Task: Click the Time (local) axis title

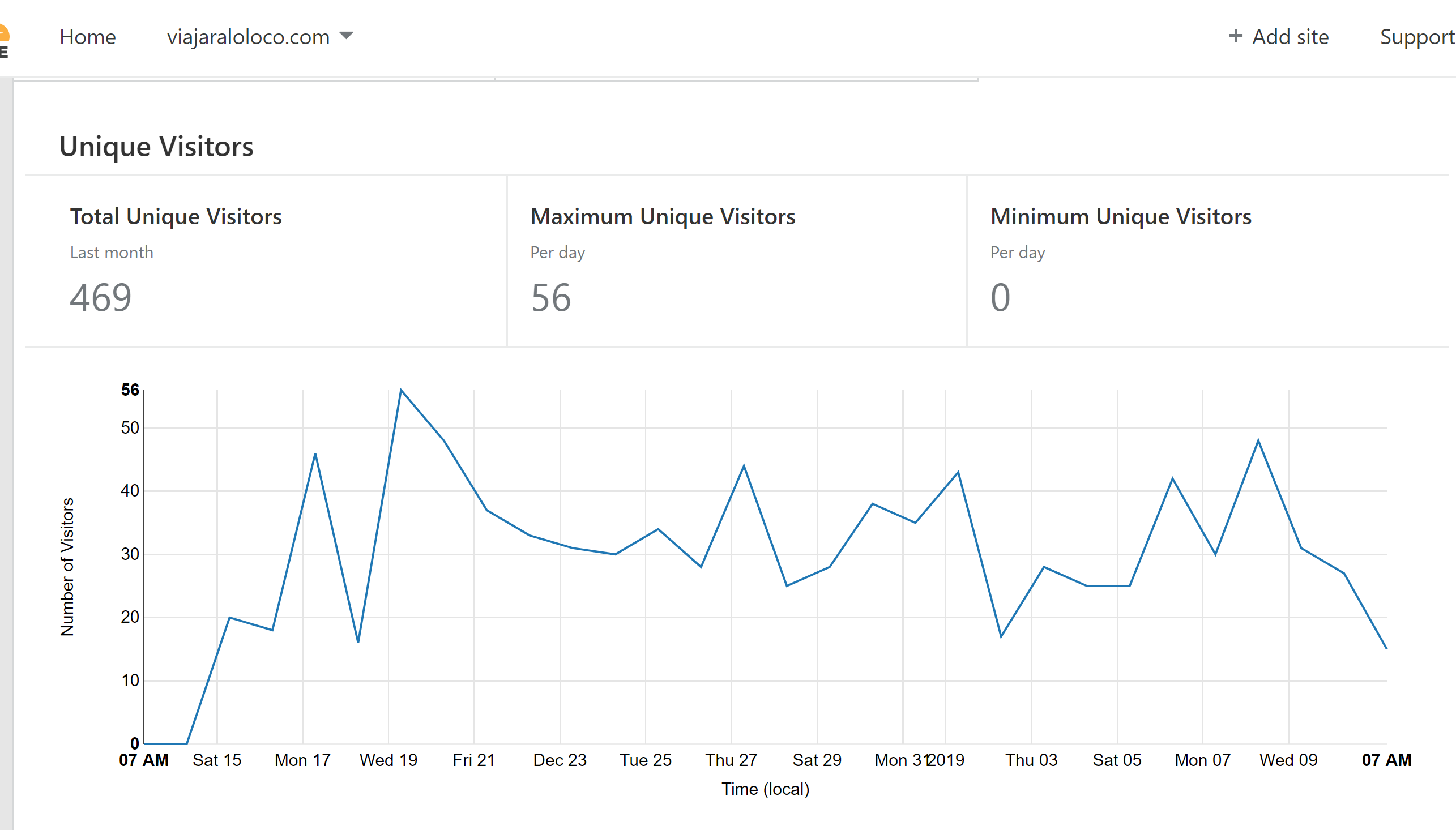Action: 765,789
